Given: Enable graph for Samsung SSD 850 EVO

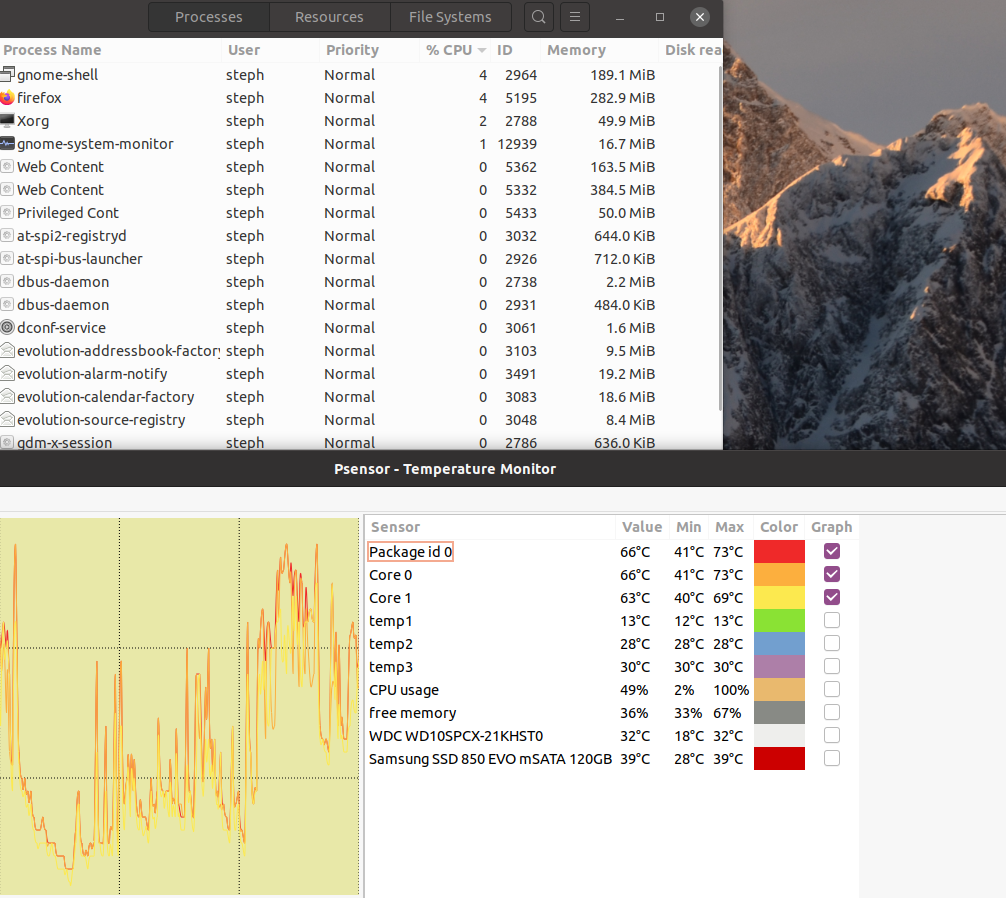Looking at the screenshot, I should point(831,758).
